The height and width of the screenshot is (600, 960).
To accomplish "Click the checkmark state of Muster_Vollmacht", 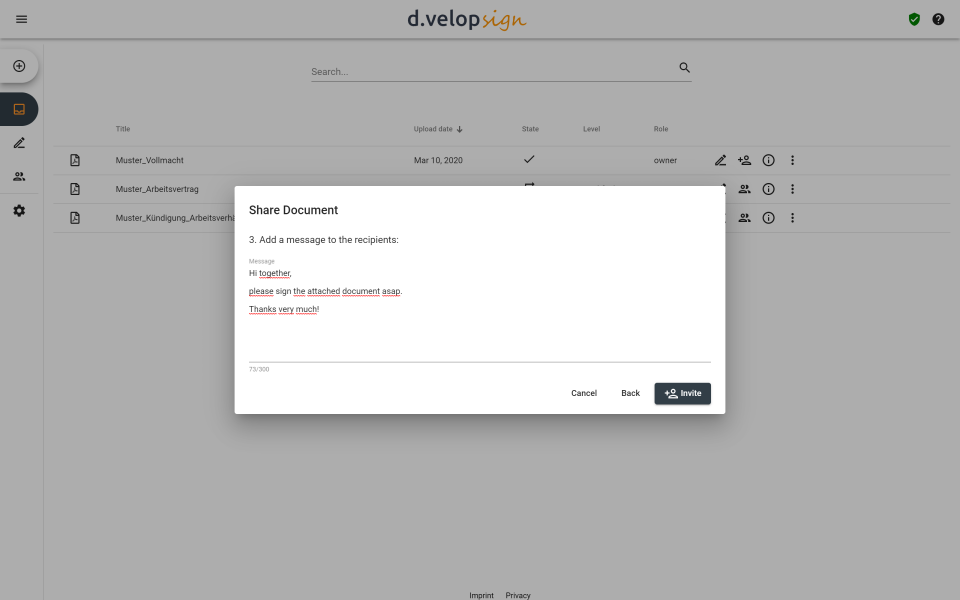I will tap(529, 159).
